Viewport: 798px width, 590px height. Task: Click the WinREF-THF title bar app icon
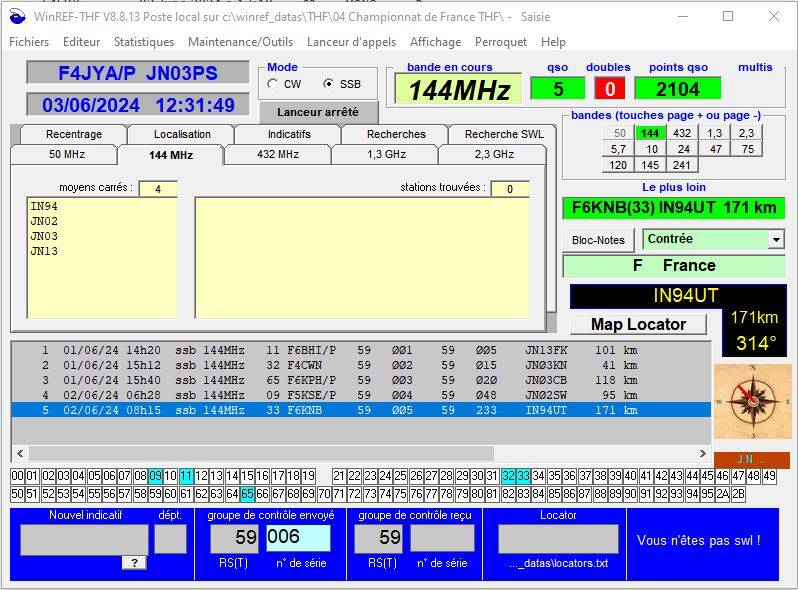(16, 16)
